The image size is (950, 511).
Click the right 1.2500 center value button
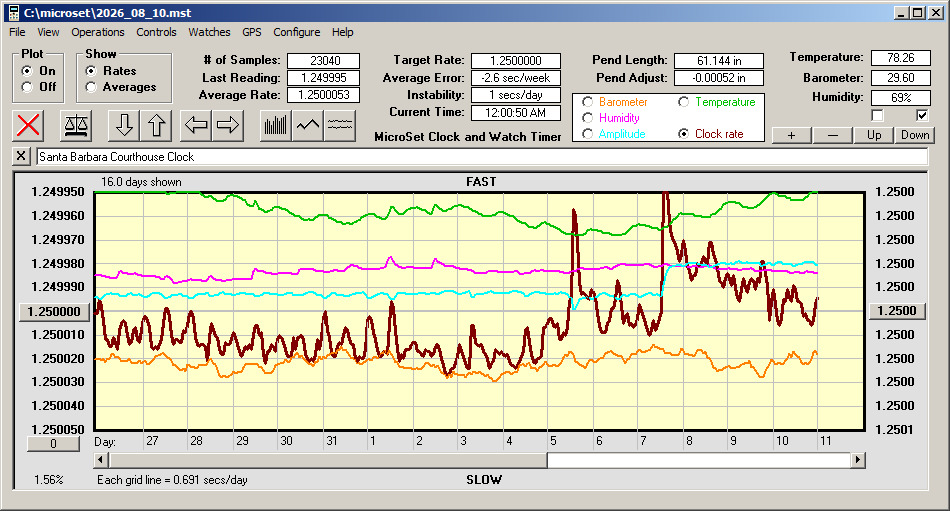click(897, 311)
